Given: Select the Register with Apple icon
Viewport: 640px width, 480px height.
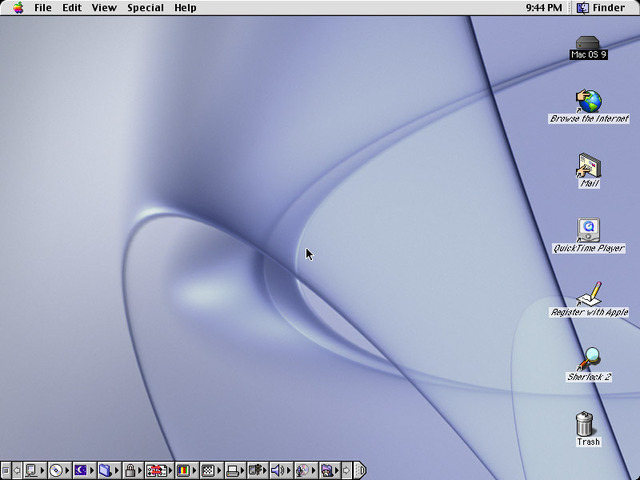Looking at the screenshot, I should (589, 294).
